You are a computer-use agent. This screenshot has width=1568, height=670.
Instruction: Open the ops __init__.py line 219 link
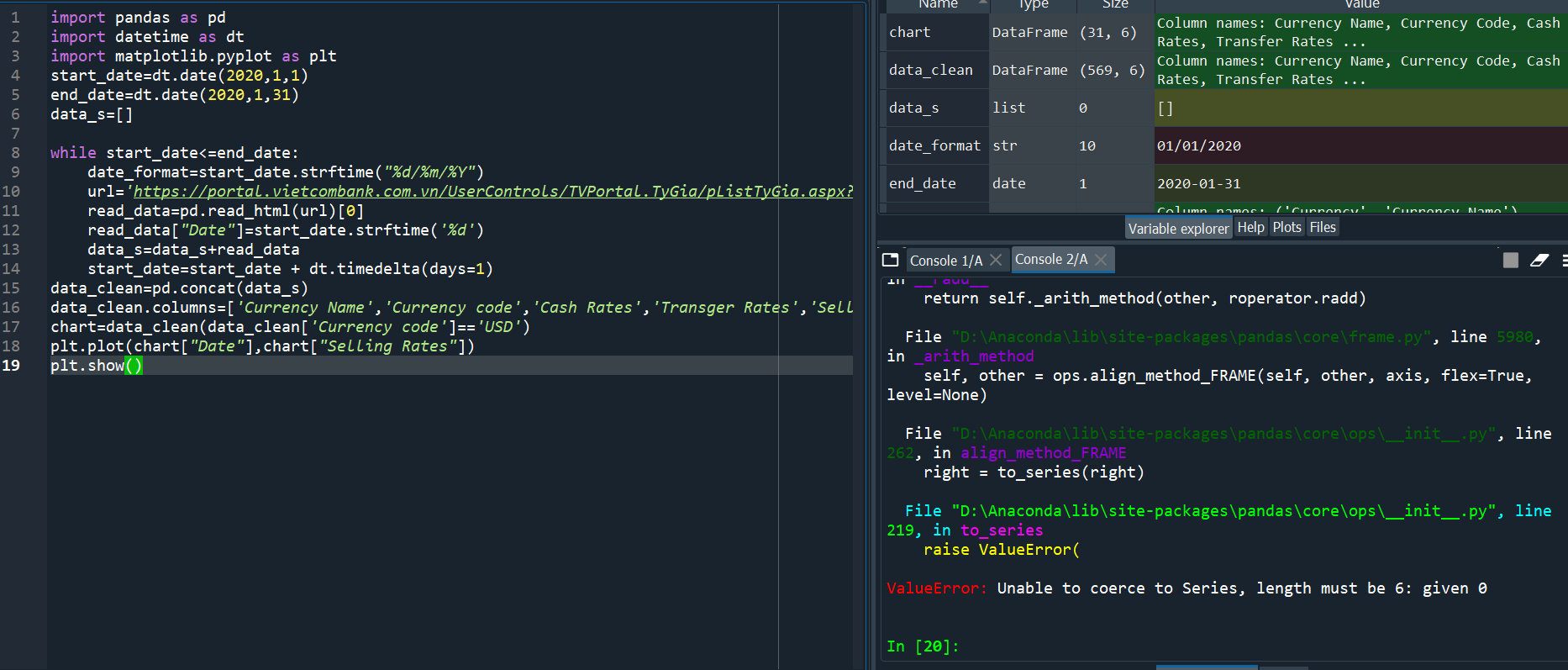click(x=1223, y=511)
